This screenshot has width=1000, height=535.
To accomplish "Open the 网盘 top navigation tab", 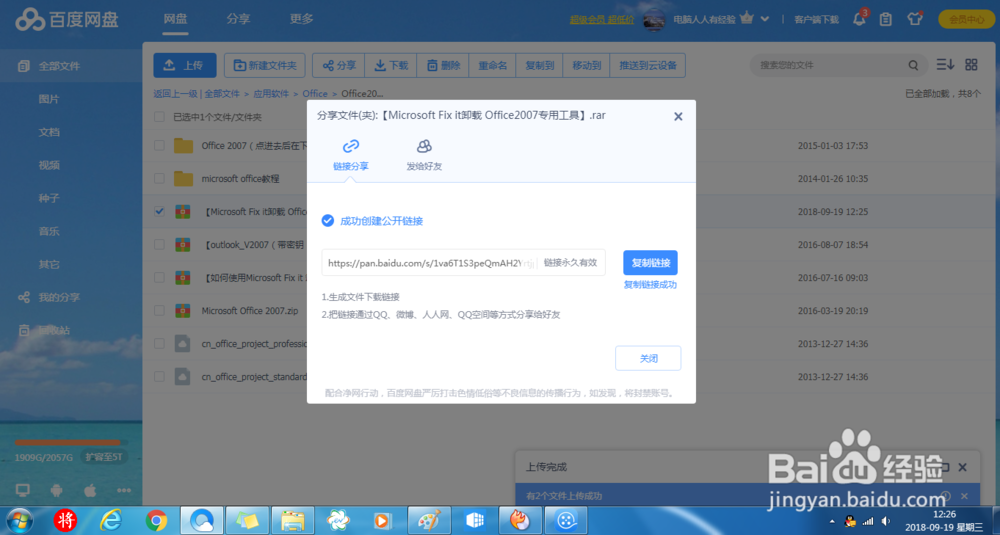I will point(175,19).
